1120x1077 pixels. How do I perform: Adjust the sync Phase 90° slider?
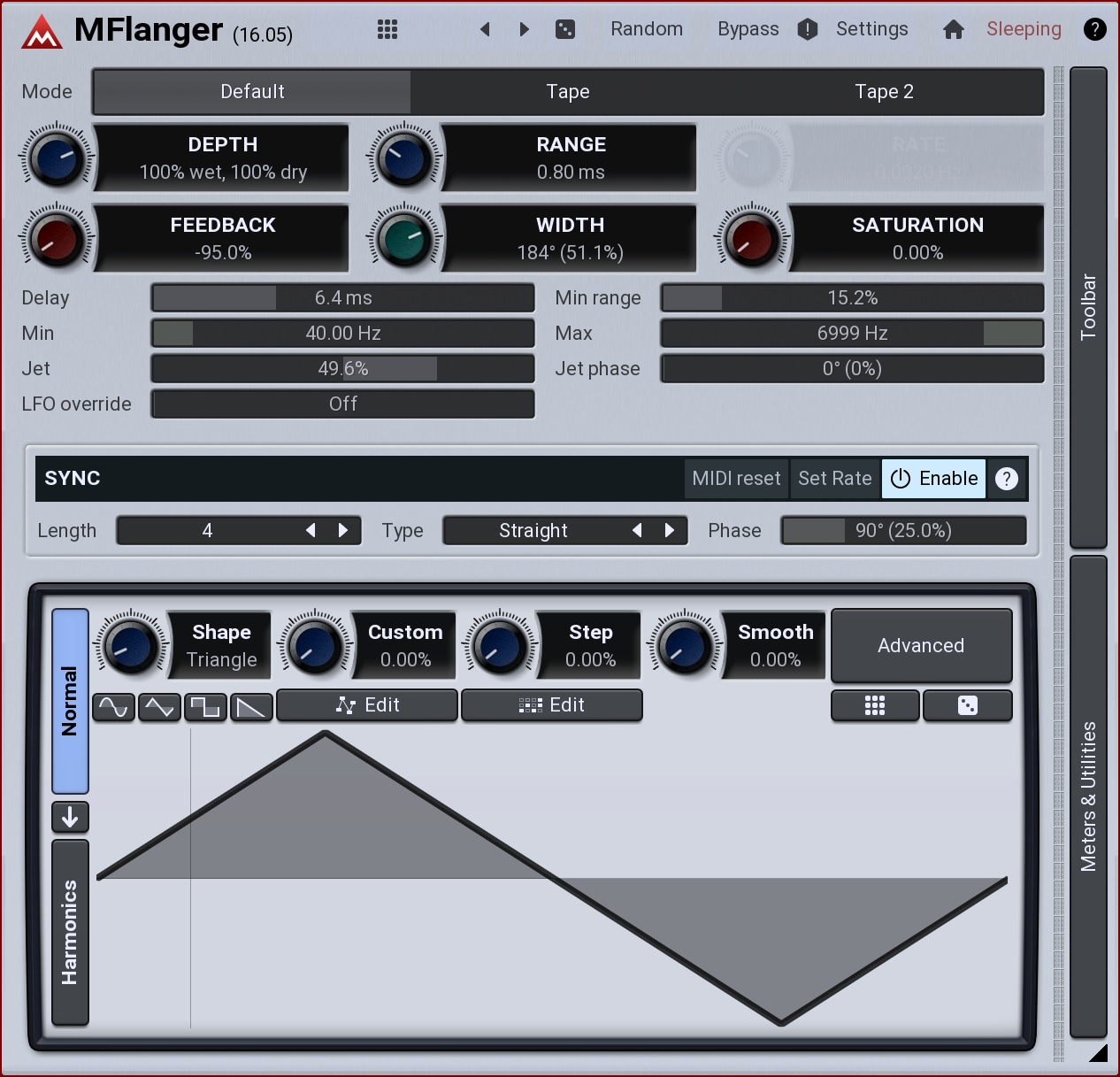coord(903,531)
